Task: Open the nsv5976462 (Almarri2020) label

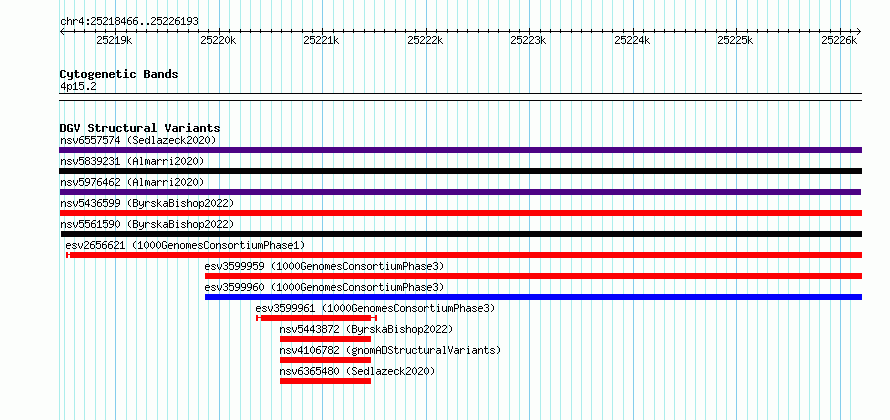Action: pyautogui.click(x=132, y=182)
